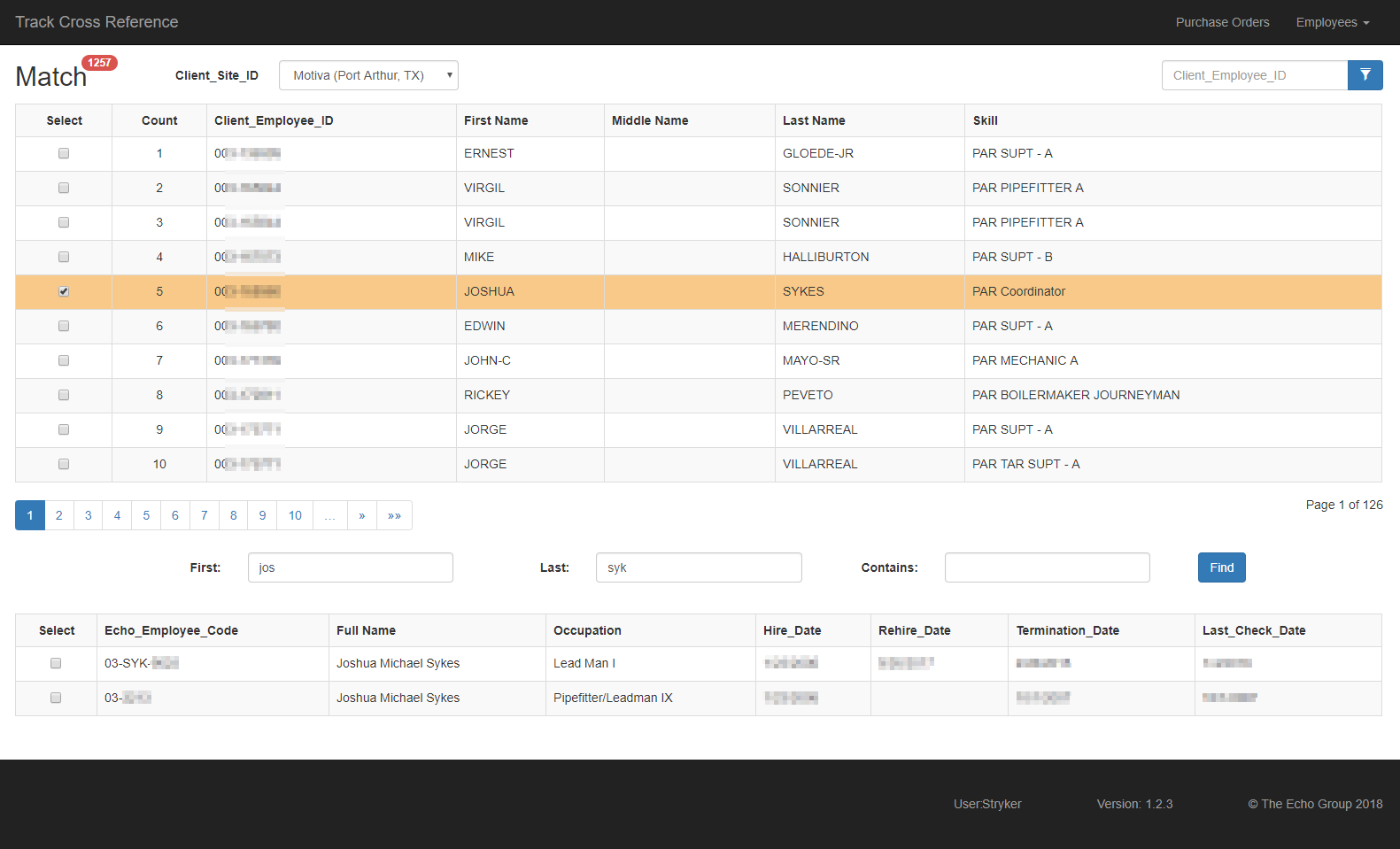Check the Lead Man I result row
Viewport: 1400px width, 849px height.
[x=56, y=663]
